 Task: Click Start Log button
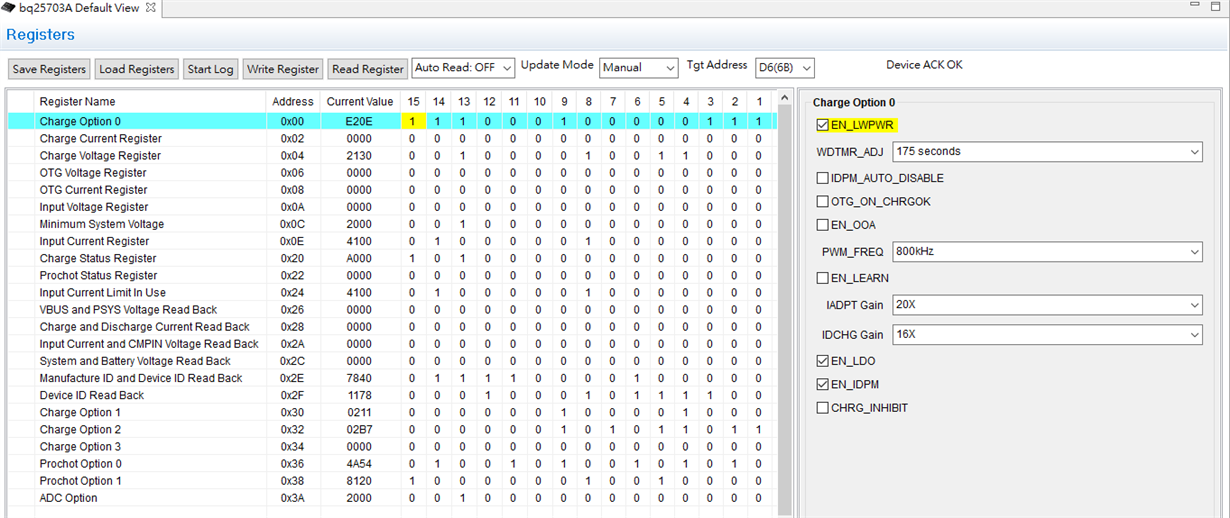point(210,69)
